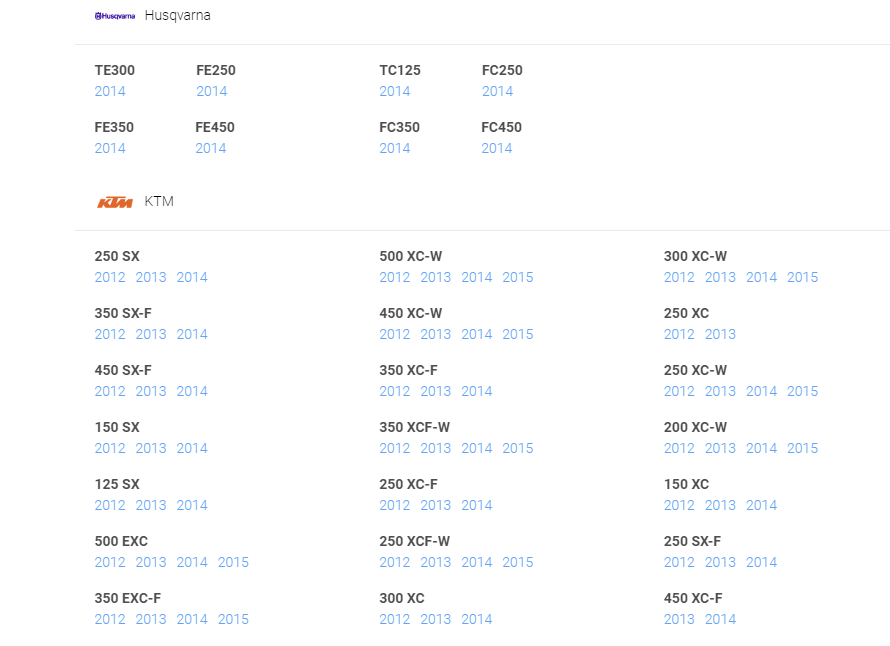Viewport: 890px width, 646px height.
Task: Click the Husqvarna brand logo icon
Action: point(114,16)
